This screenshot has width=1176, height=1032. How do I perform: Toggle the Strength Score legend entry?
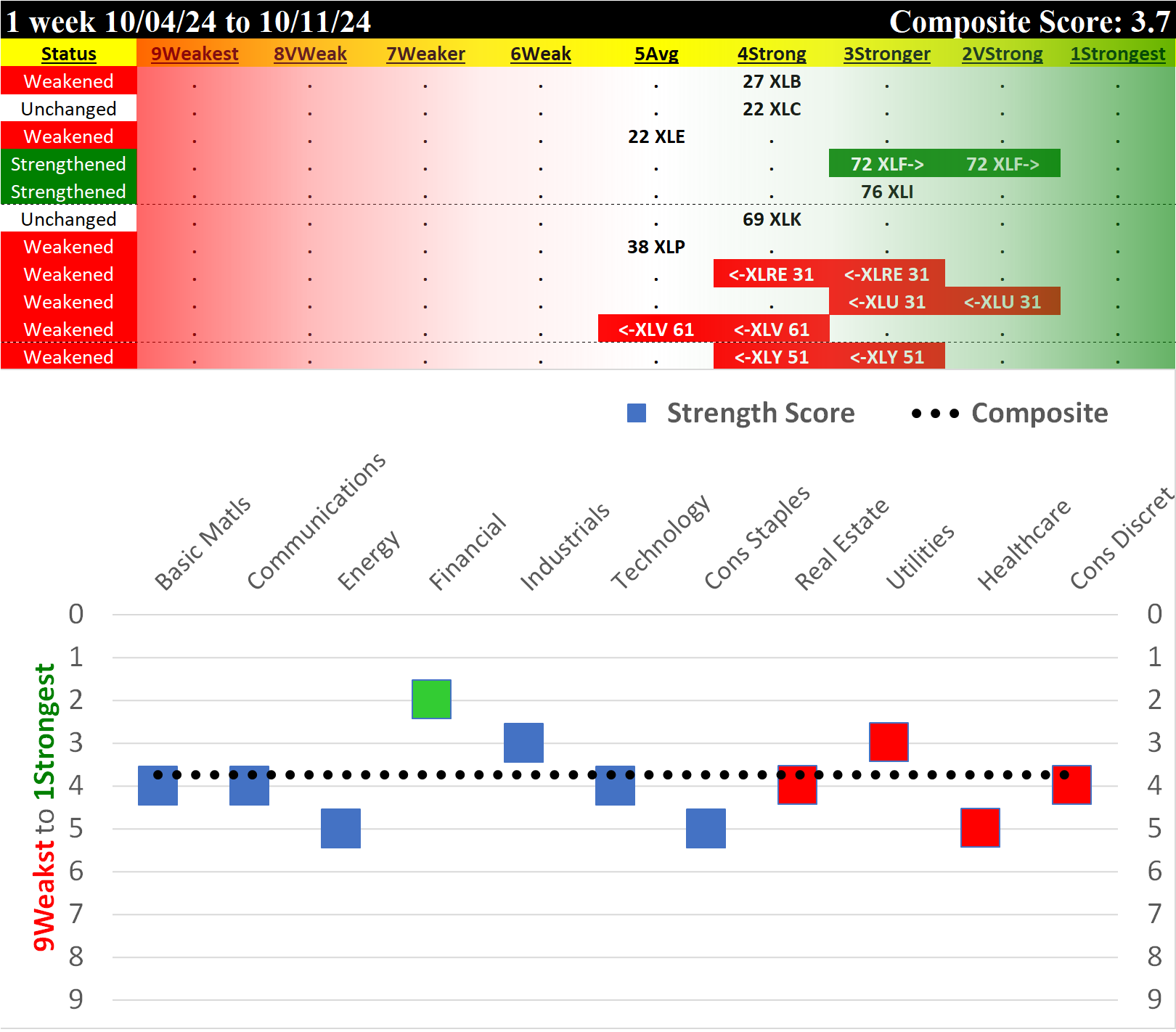tap(761, 412)
